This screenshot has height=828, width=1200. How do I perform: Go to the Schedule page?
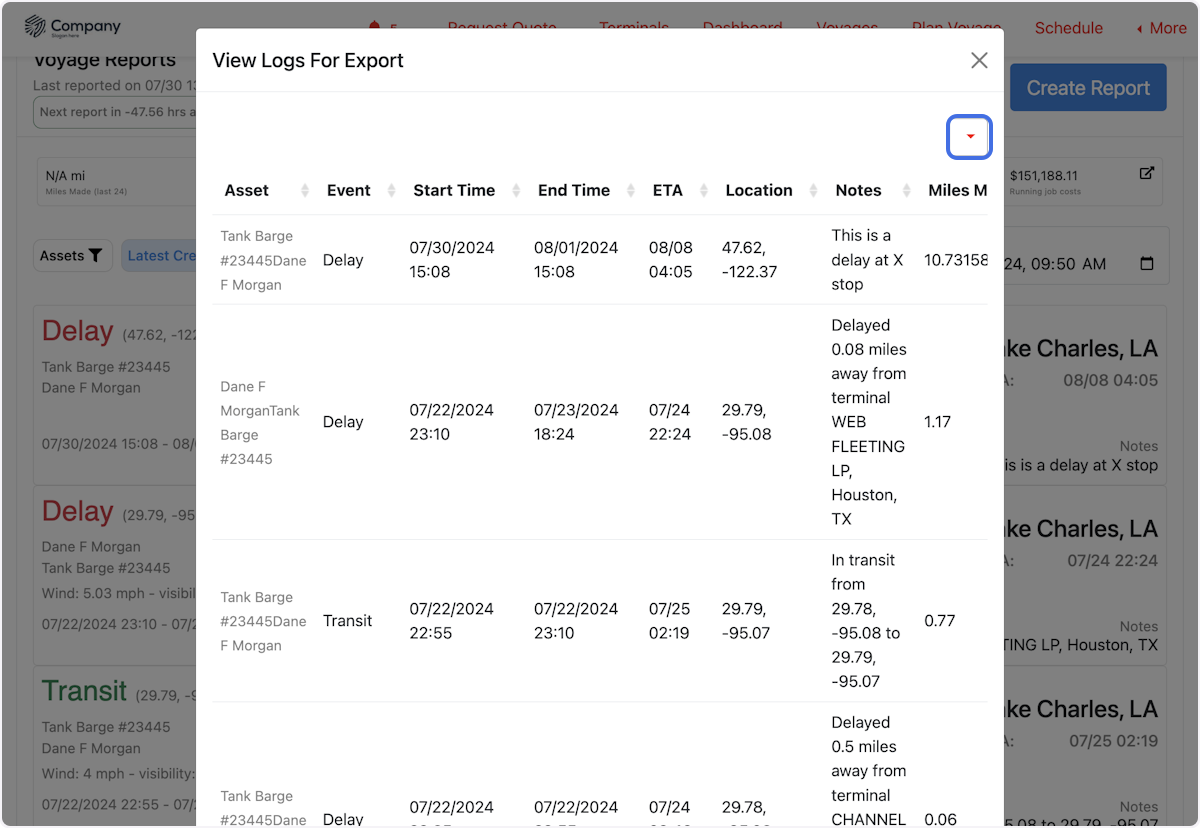[x=1068, y=28]
